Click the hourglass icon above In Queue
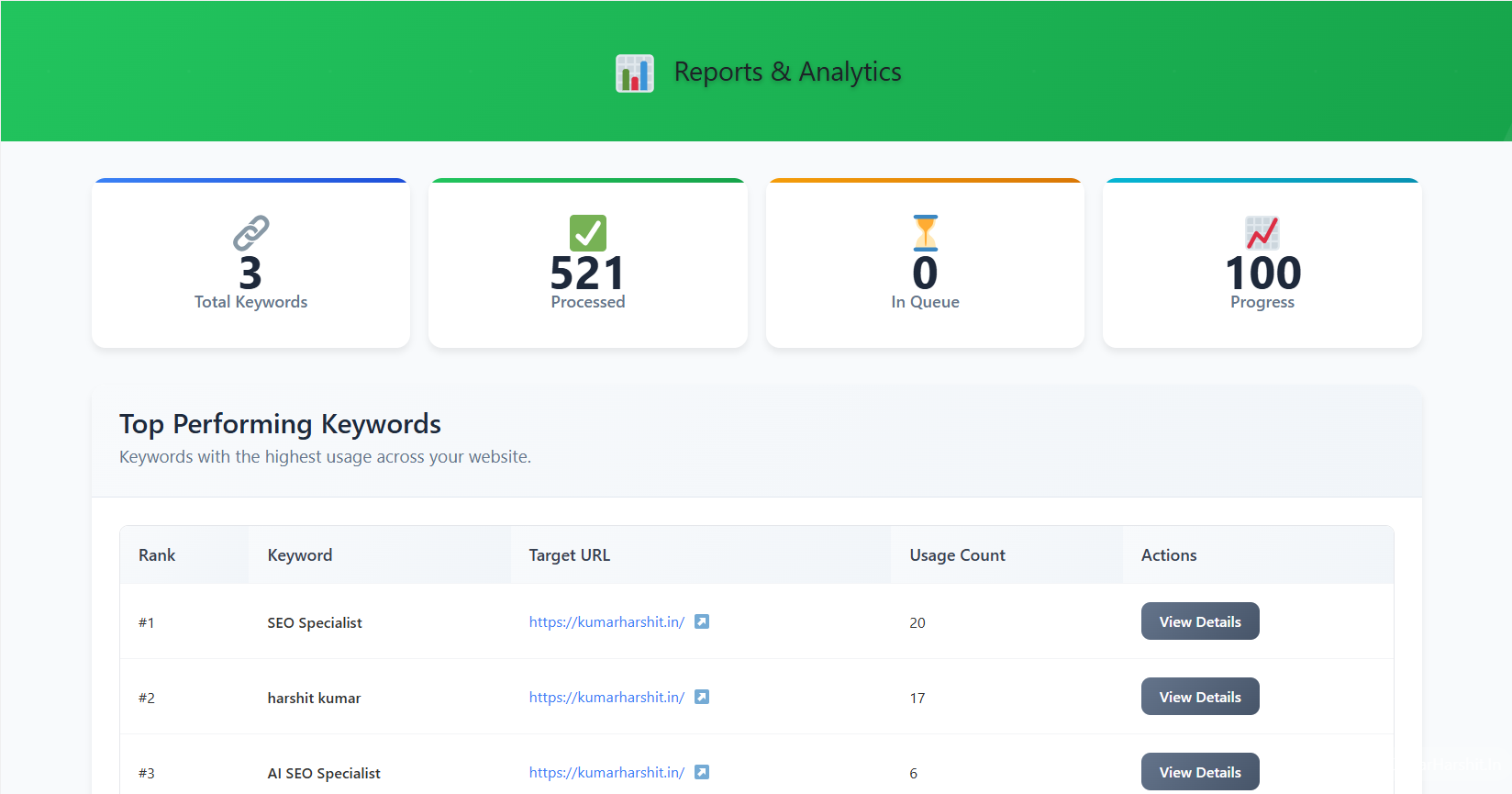Viewport: 1512px width, 794px height. pos(925,233)
